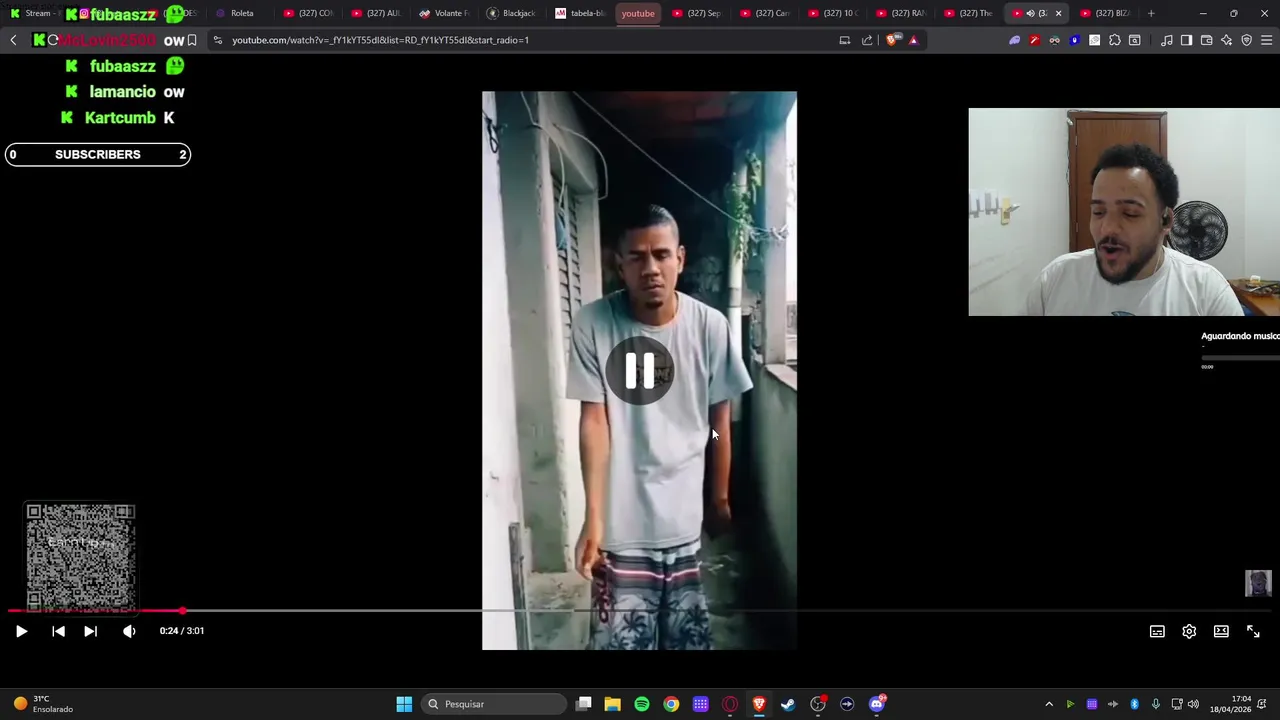
Task: Open the Extensions puzzle menu
Action: pos(1114,40)
